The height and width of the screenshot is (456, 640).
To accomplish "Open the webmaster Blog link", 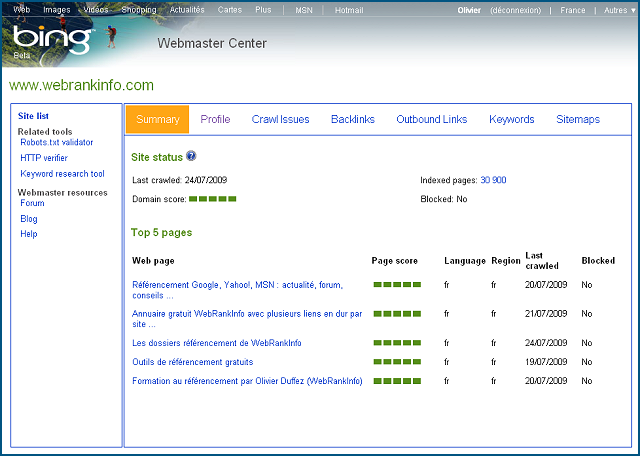I will pos(29,219).
